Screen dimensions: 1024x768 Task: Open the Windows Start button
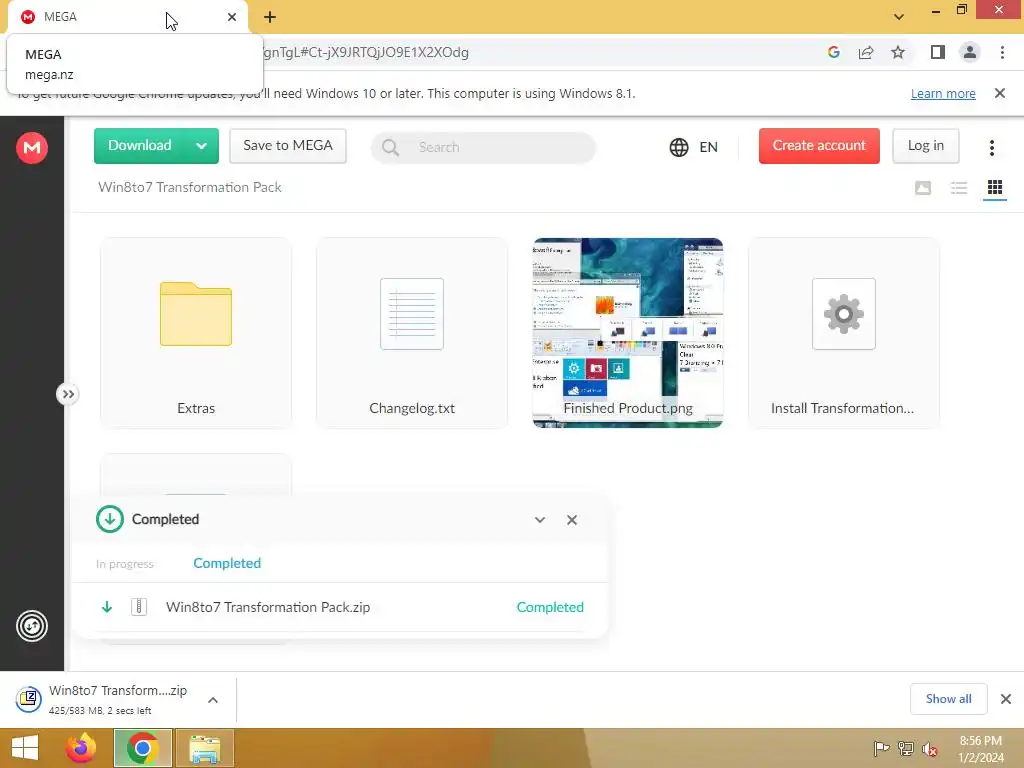[25, 748]
